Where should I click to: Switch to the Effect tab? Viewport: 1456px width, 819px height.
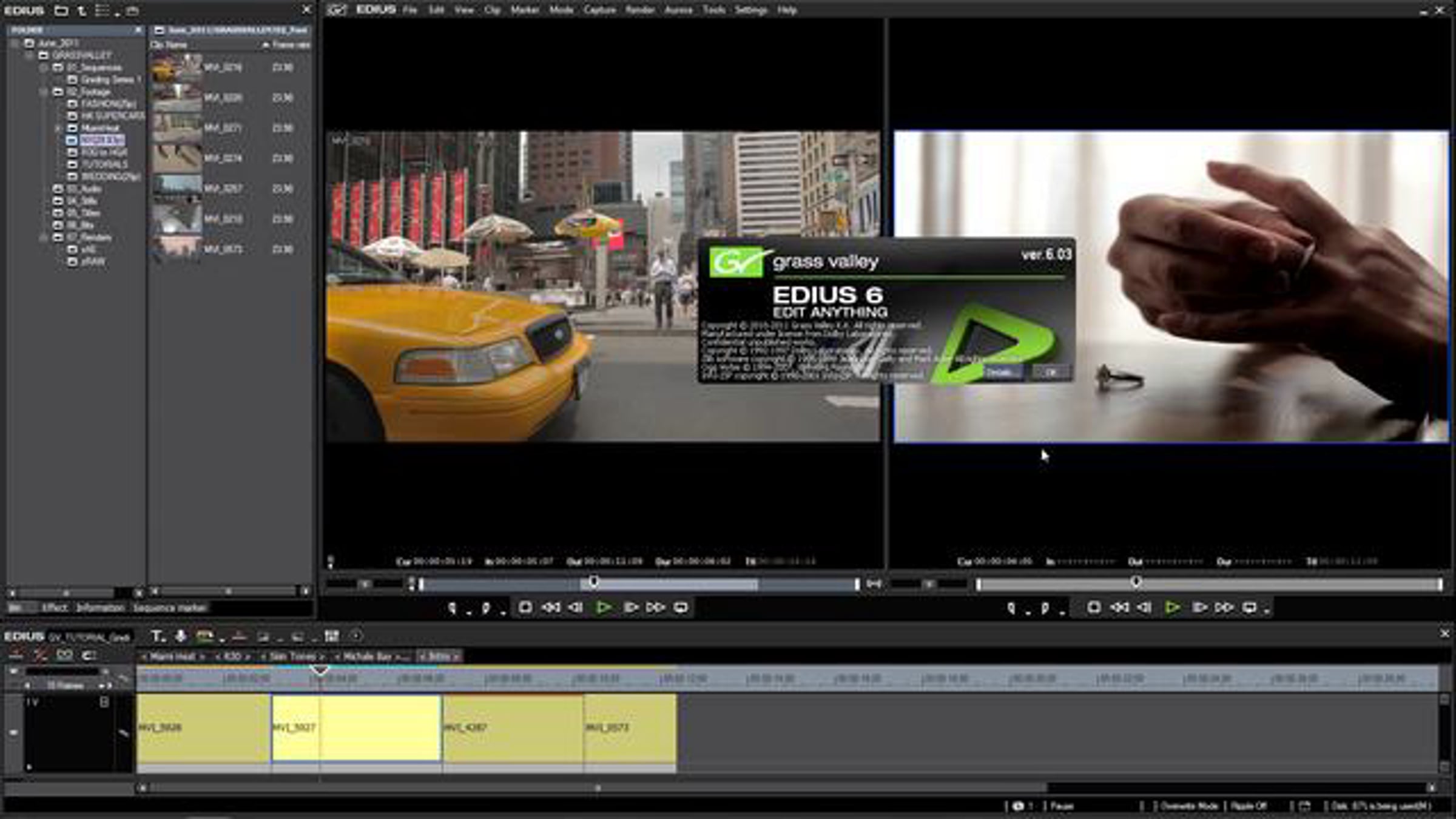point(55,607)
